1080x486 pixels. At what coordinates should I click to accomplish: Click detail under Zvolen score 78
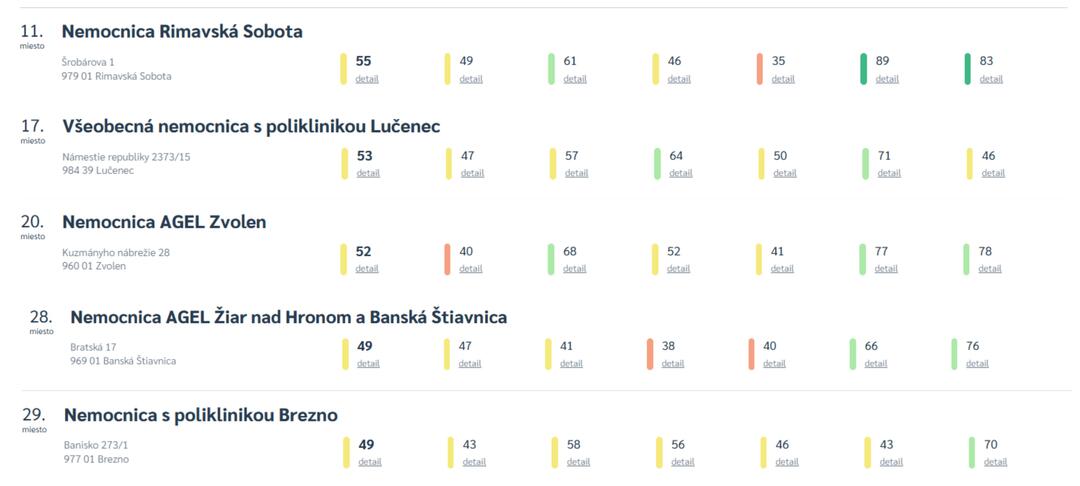tap(990, 269)
